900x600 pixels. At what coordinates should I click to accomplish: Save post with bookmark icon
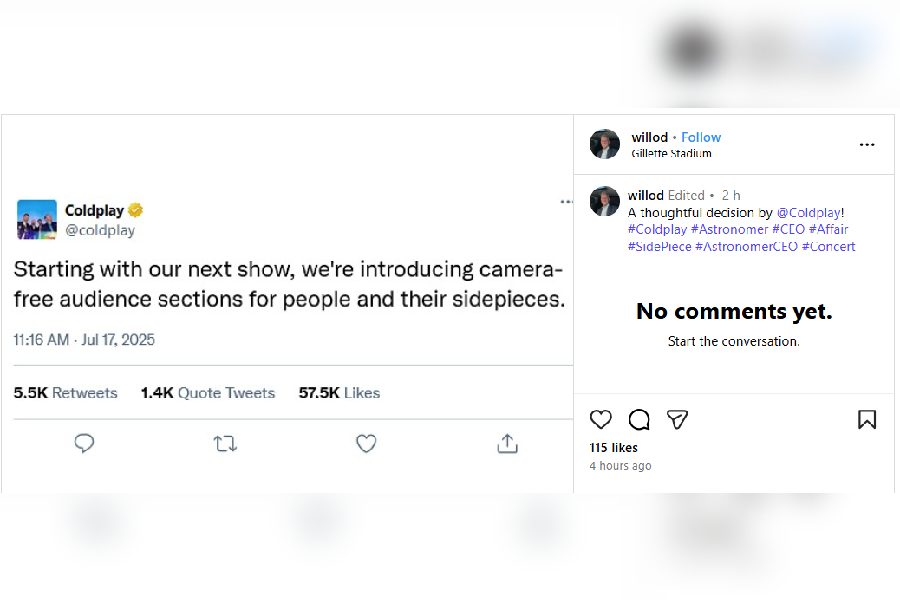[x=867, y=420]
